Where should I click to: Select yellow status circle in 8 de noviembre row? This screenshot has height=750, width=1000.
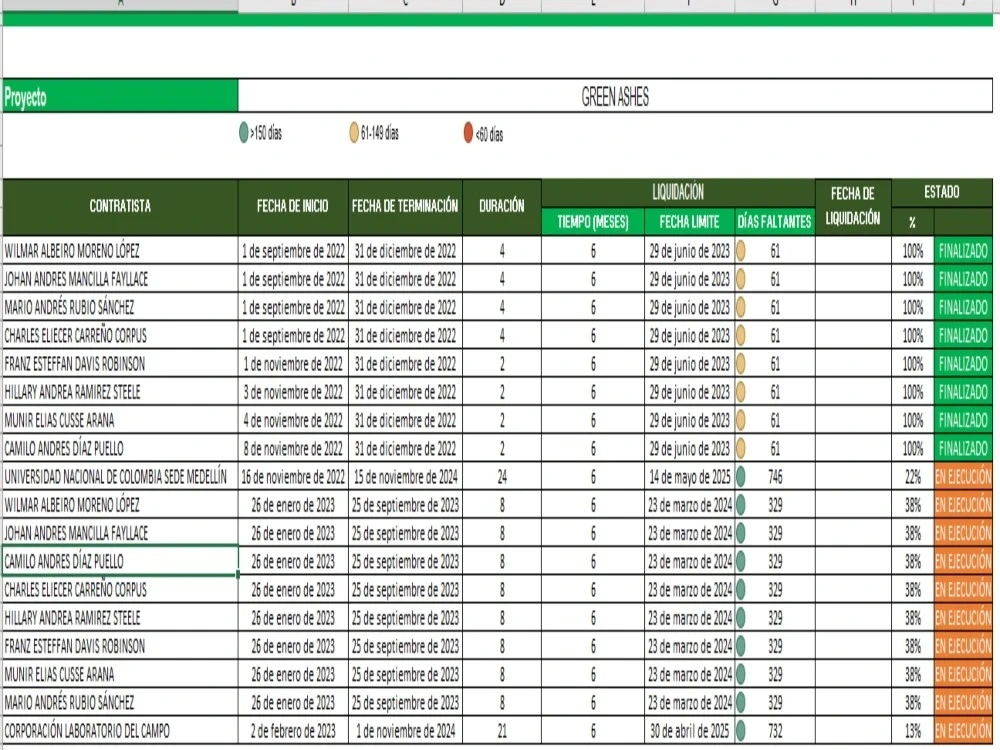pyautogui.click(x=741, y=448)
